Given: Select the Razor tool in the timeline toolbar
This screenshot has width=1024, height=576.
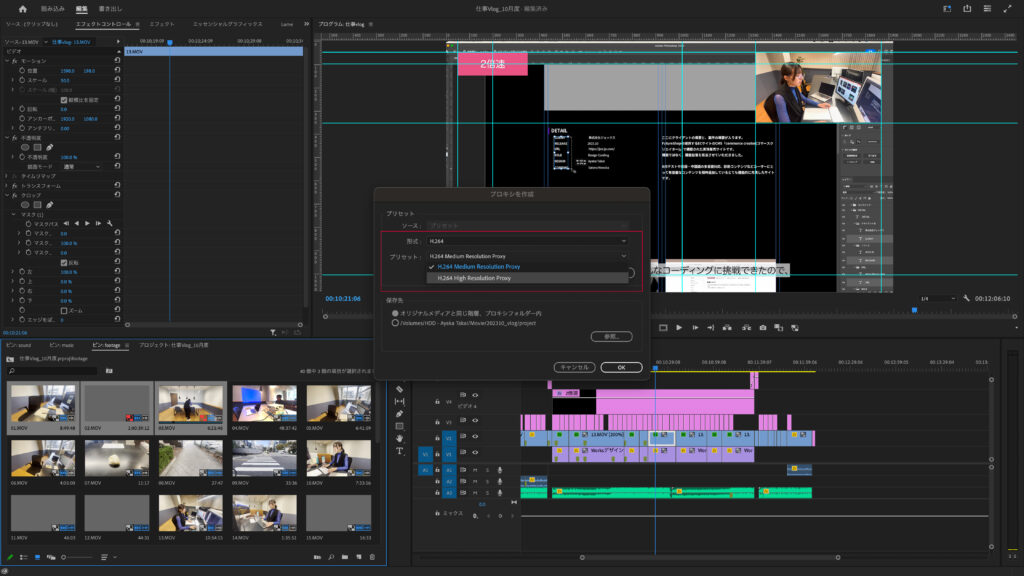Looking at the screenshot, I should coord(400,389).
